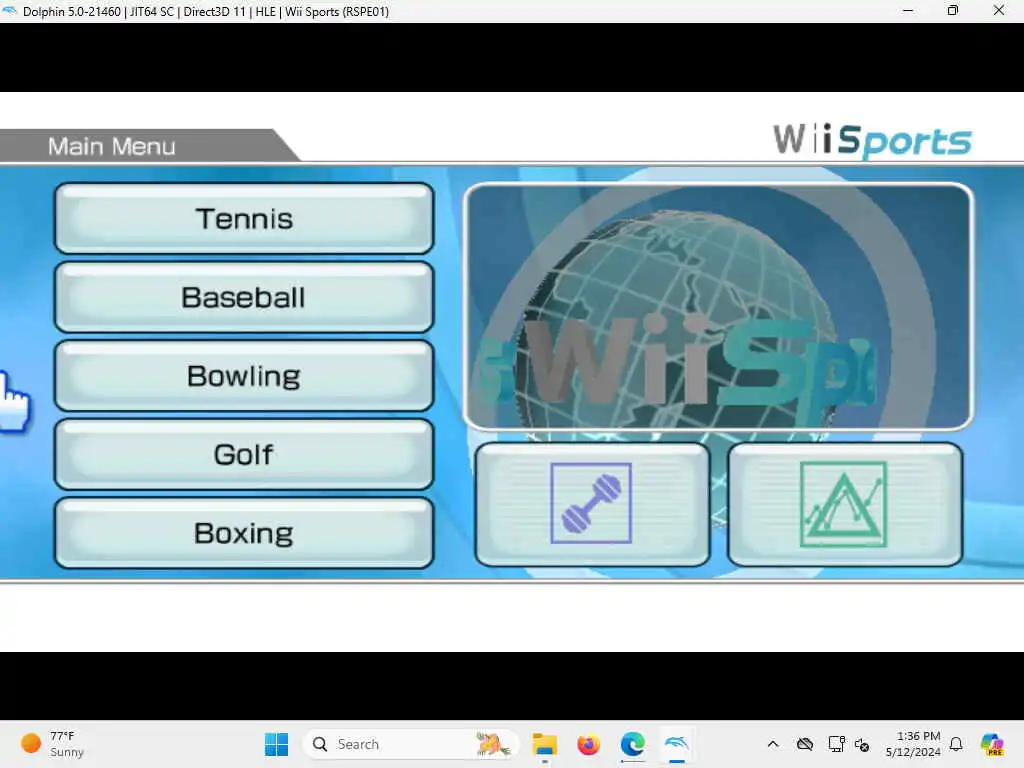Screen dimensions: 1024x768
Task: Open the weather widget showing 77°F
Action: click(x=52, y=744)
